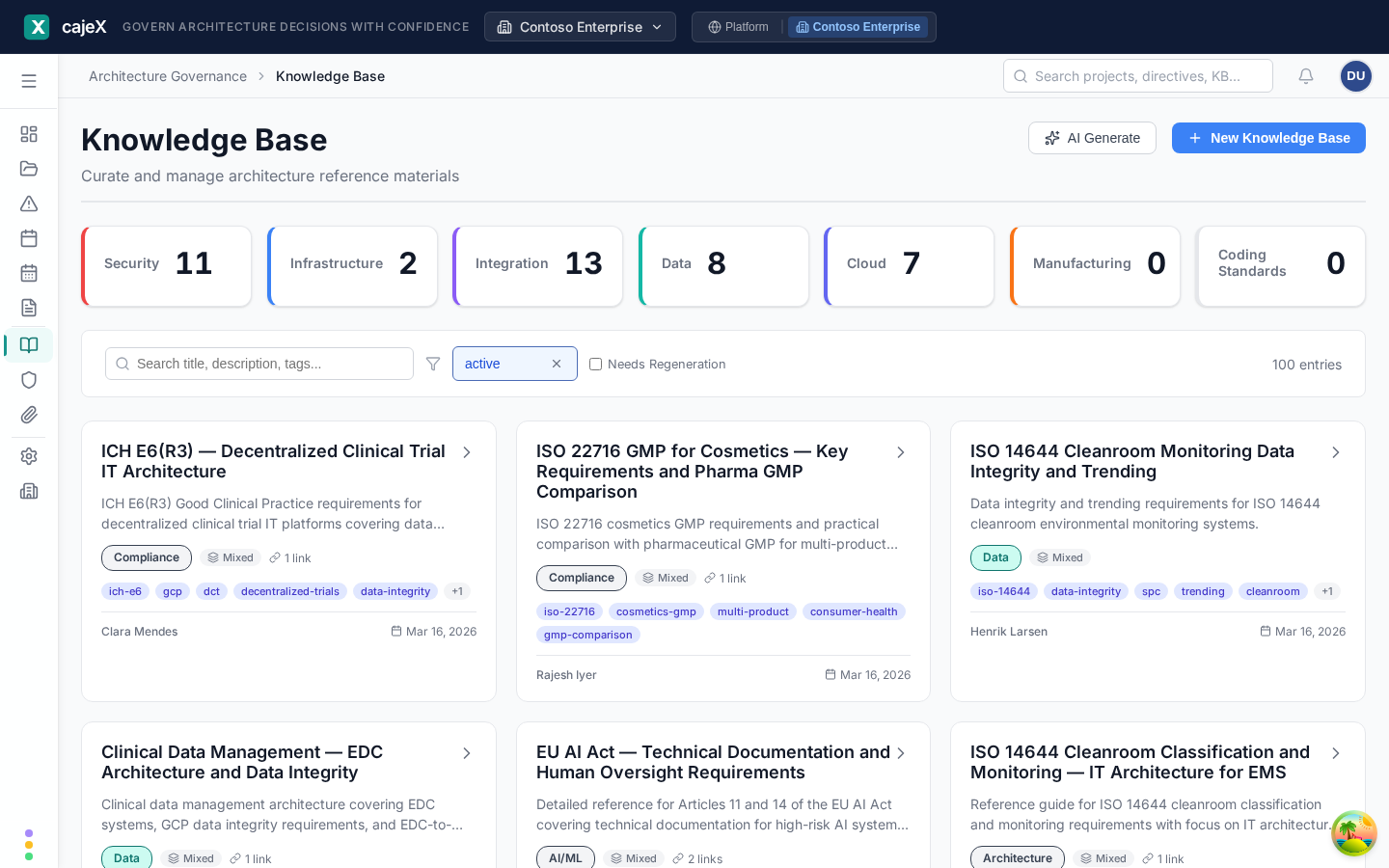
Task: Open the document sidebar icon
Action: tap(29, 308)
